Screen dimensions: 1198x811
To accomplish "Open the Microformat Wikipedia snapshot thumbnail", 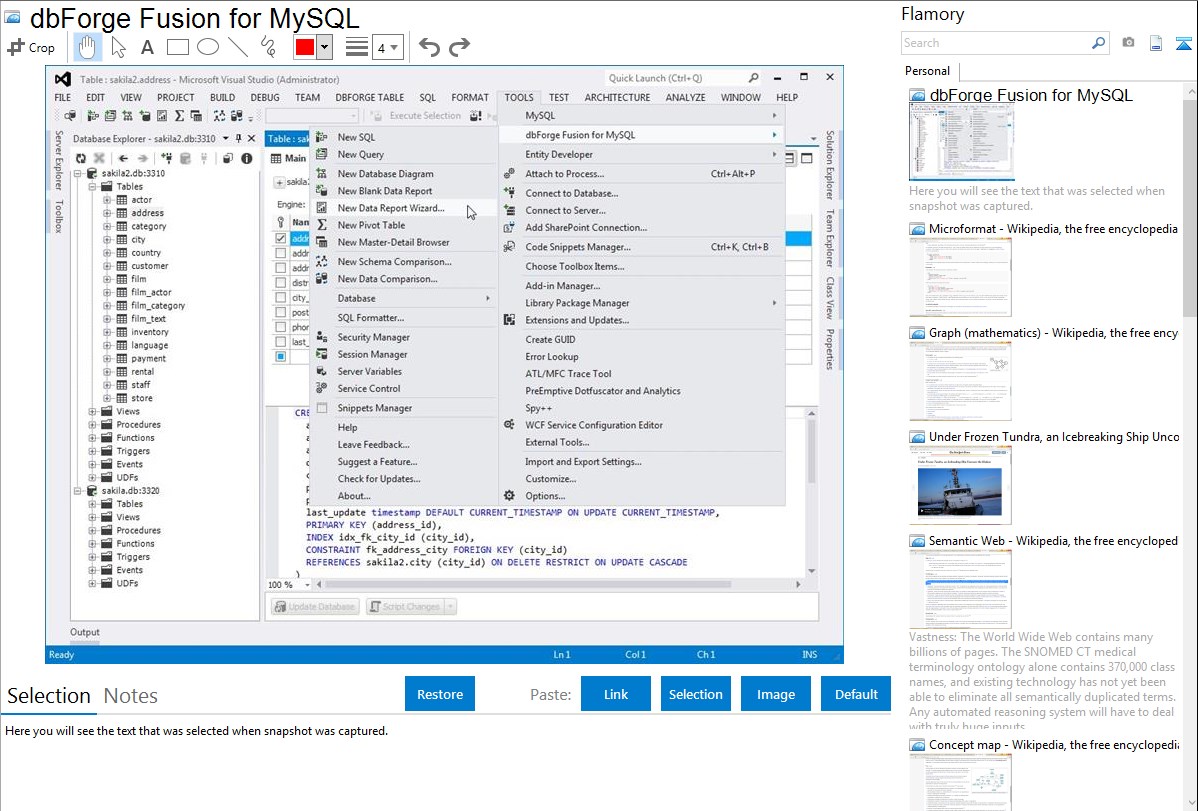I will [960, 277].
